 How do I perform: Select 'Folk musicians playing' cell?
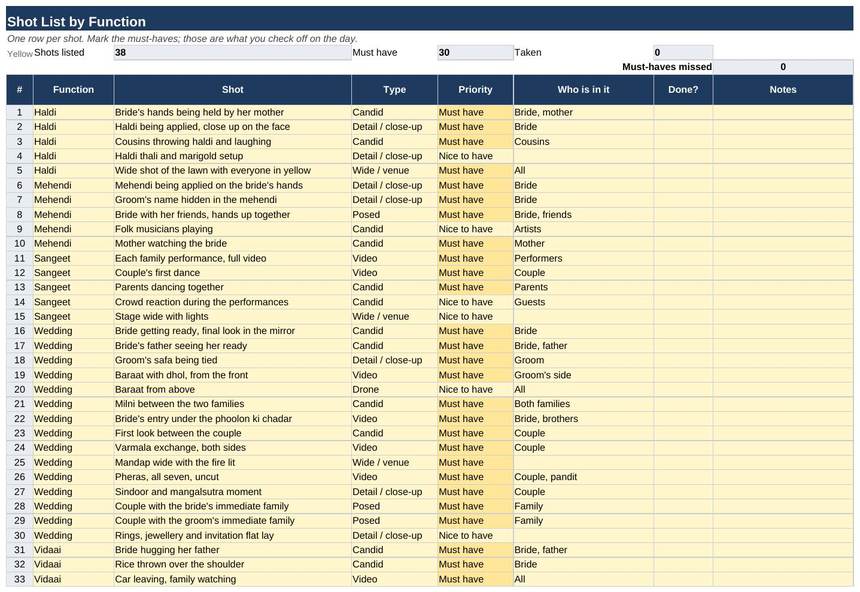pyautogui.click(x=233, y=229)
